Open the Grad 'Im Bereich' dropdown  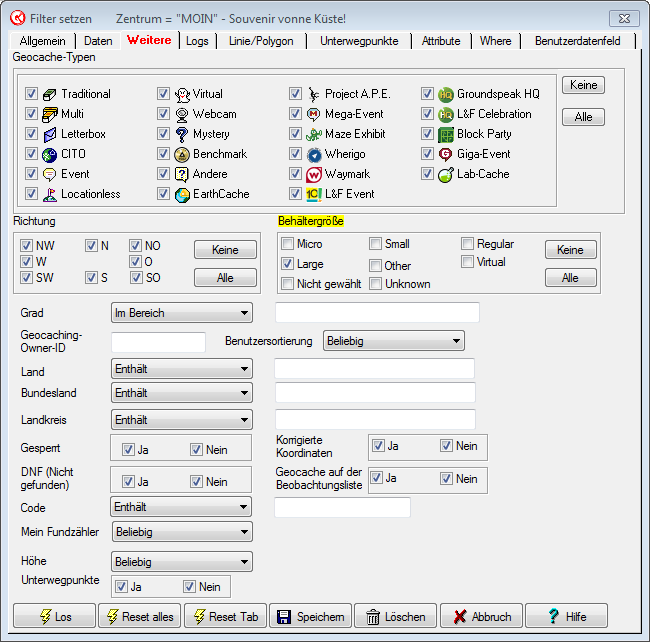(x=182, y=313)
